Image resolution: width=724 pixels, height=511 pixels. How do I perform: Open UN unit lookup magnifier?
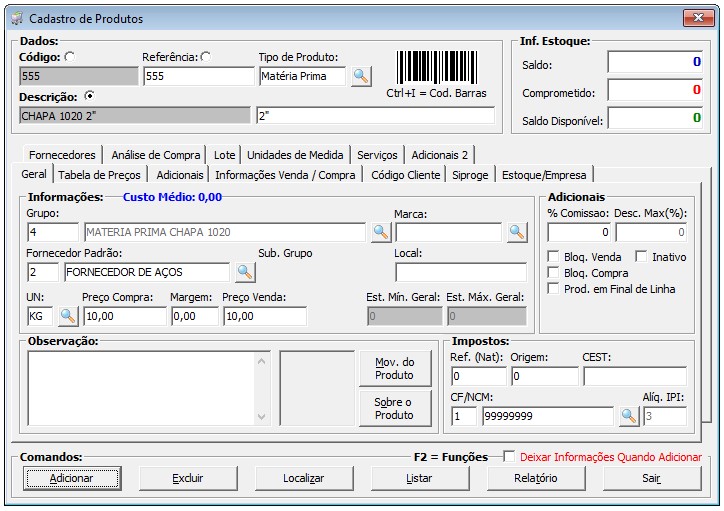point(68,316)
